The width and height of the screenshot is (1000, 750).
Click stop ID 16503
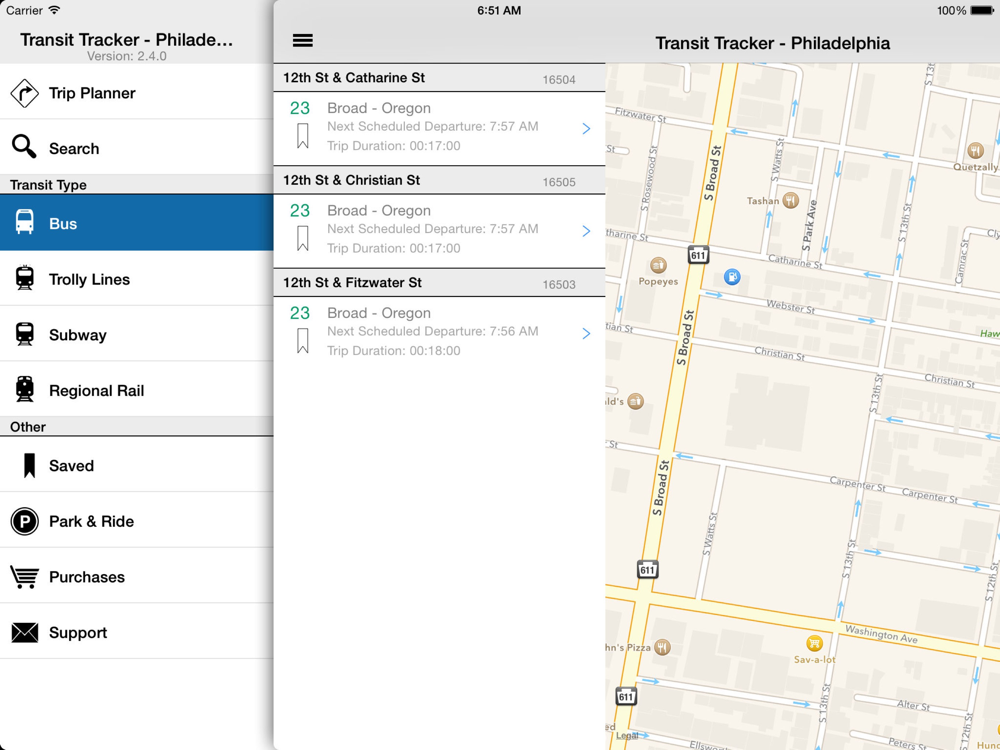coord(559,285)
